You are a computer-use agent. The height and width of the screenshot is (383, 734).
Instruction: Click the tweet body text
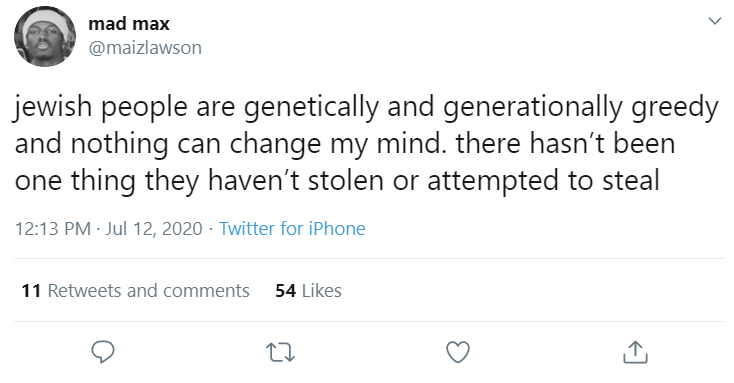click(x=367, y=144)
